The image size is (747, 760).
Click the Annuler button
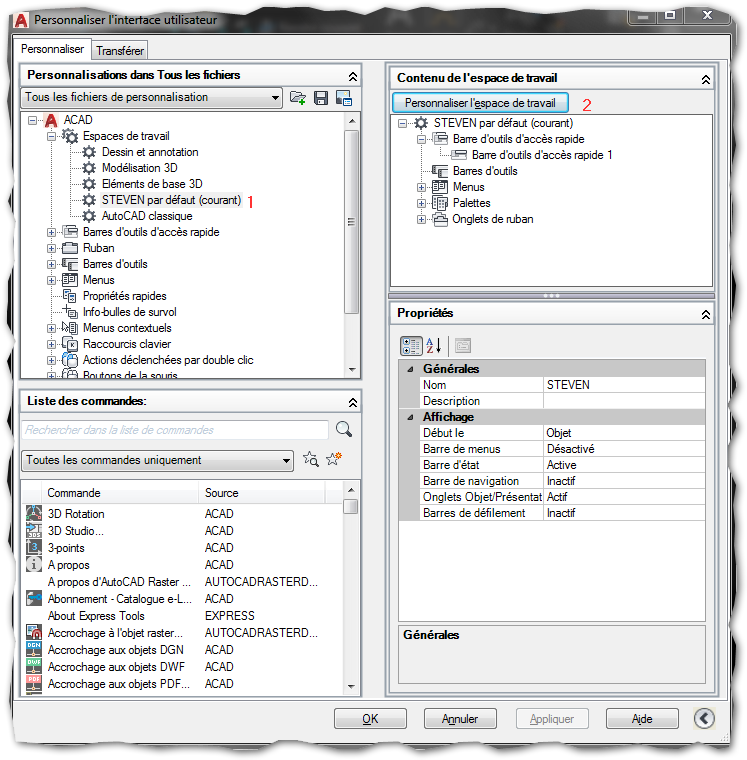[x=460, y=718]
